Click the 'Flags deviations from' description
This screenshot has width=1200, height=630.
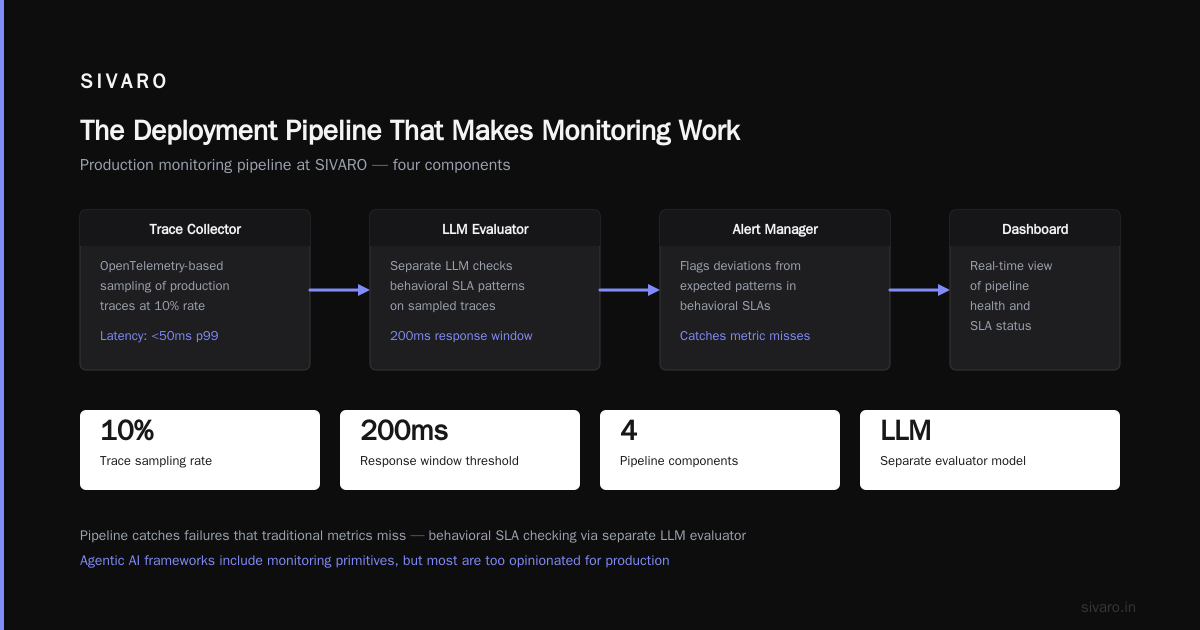click(x=740, y=286)
